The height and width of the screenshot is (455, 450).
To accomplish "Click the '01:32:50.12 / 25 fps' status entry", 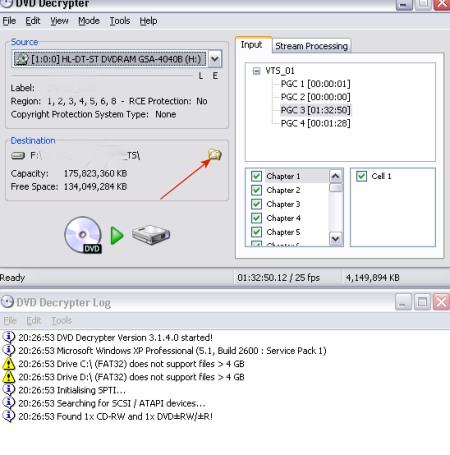I will pos(278,278).
